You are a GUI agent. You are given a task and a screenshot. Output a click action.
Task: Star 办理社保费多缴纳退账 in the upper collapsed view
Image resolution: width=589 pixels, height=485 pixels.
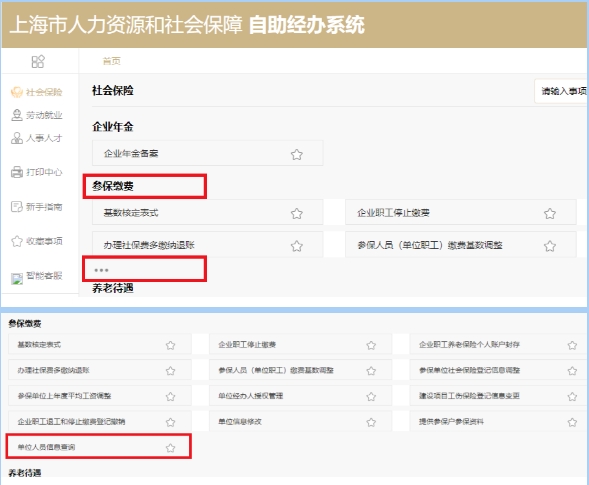[297, 246]
